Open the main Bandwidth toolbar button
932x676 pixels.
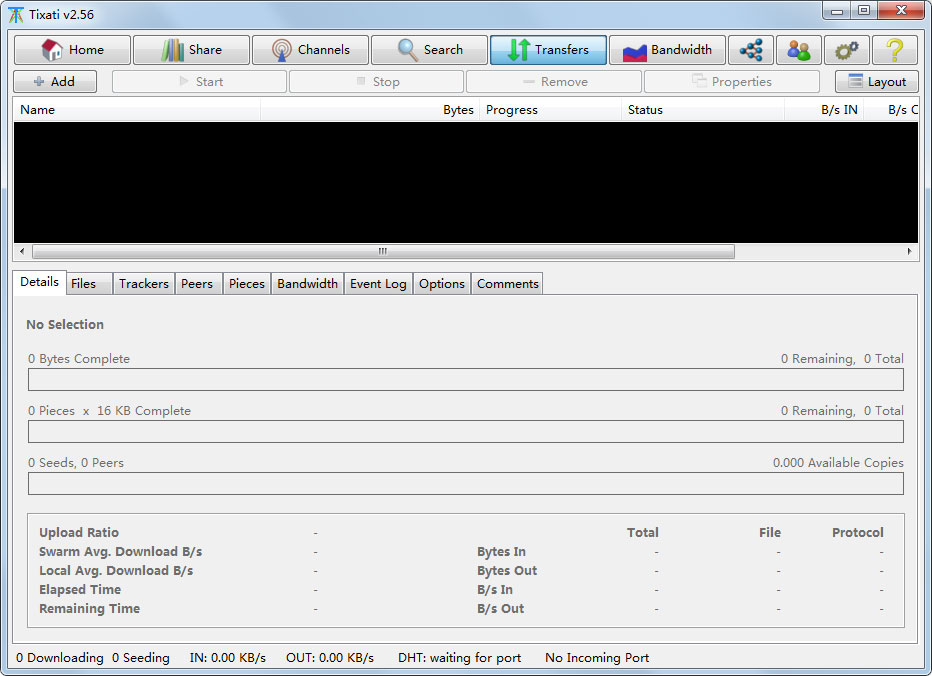[667, 50]
